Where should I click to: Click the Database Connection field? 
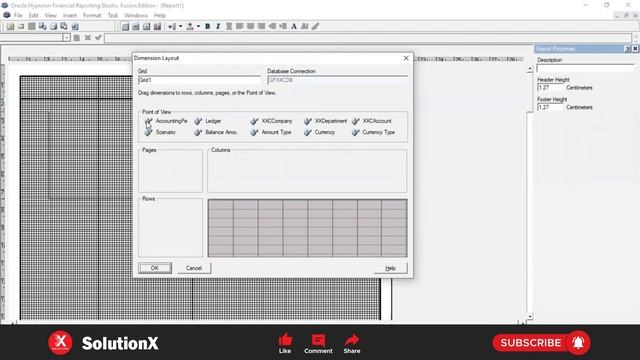pyautogui.click(x=338, y=80)
